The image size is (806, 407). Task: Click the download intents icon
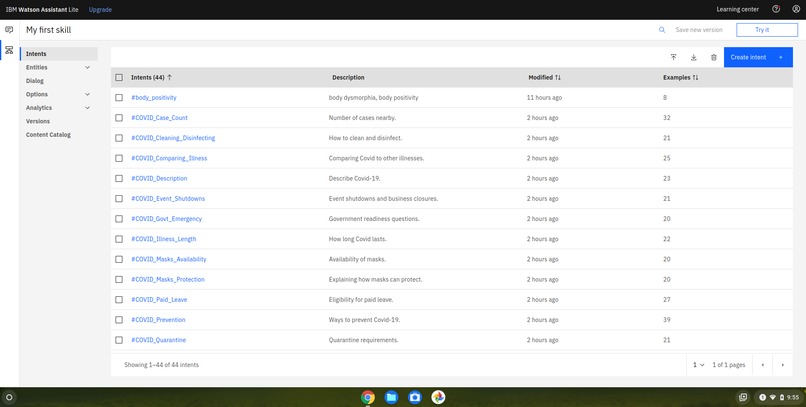pos(693,57)
